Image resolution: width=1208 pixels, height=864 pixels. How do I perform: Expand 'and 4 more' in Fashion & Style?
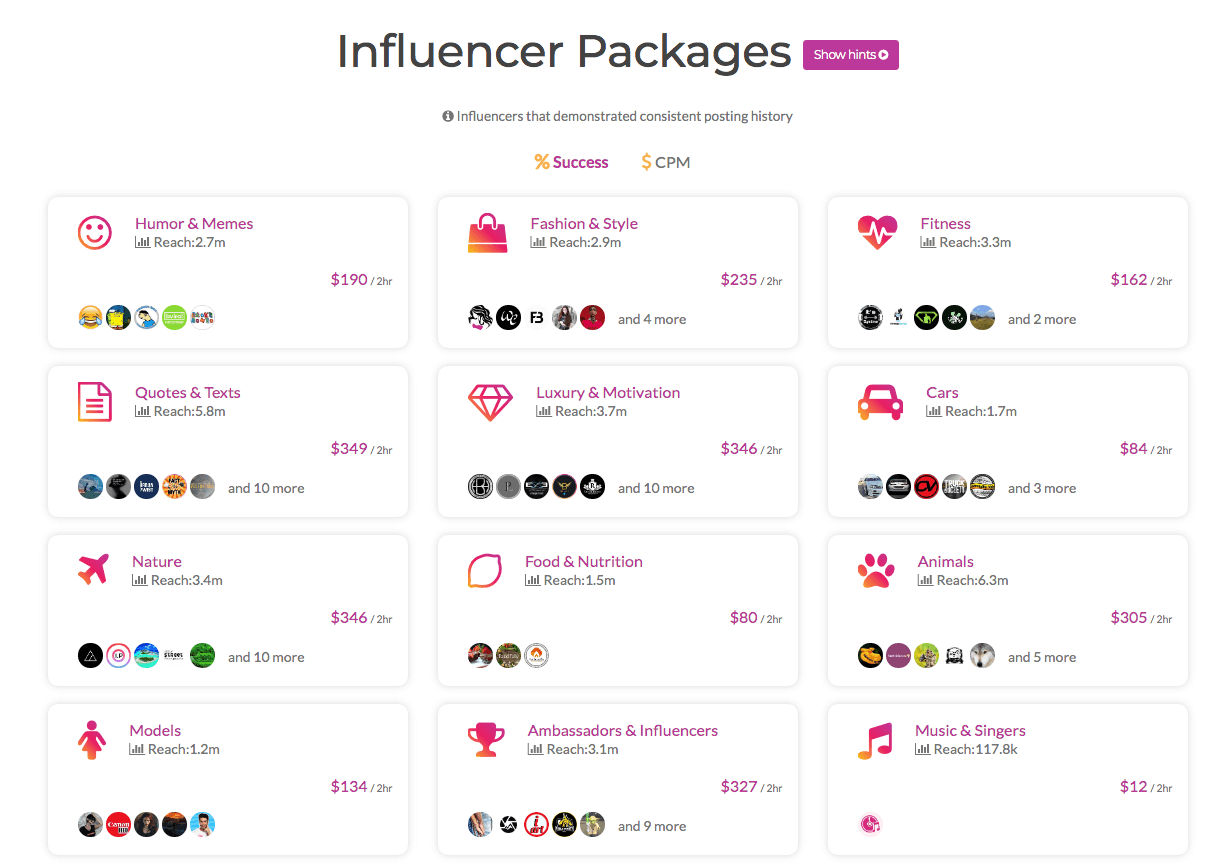(x=652, y=319)
